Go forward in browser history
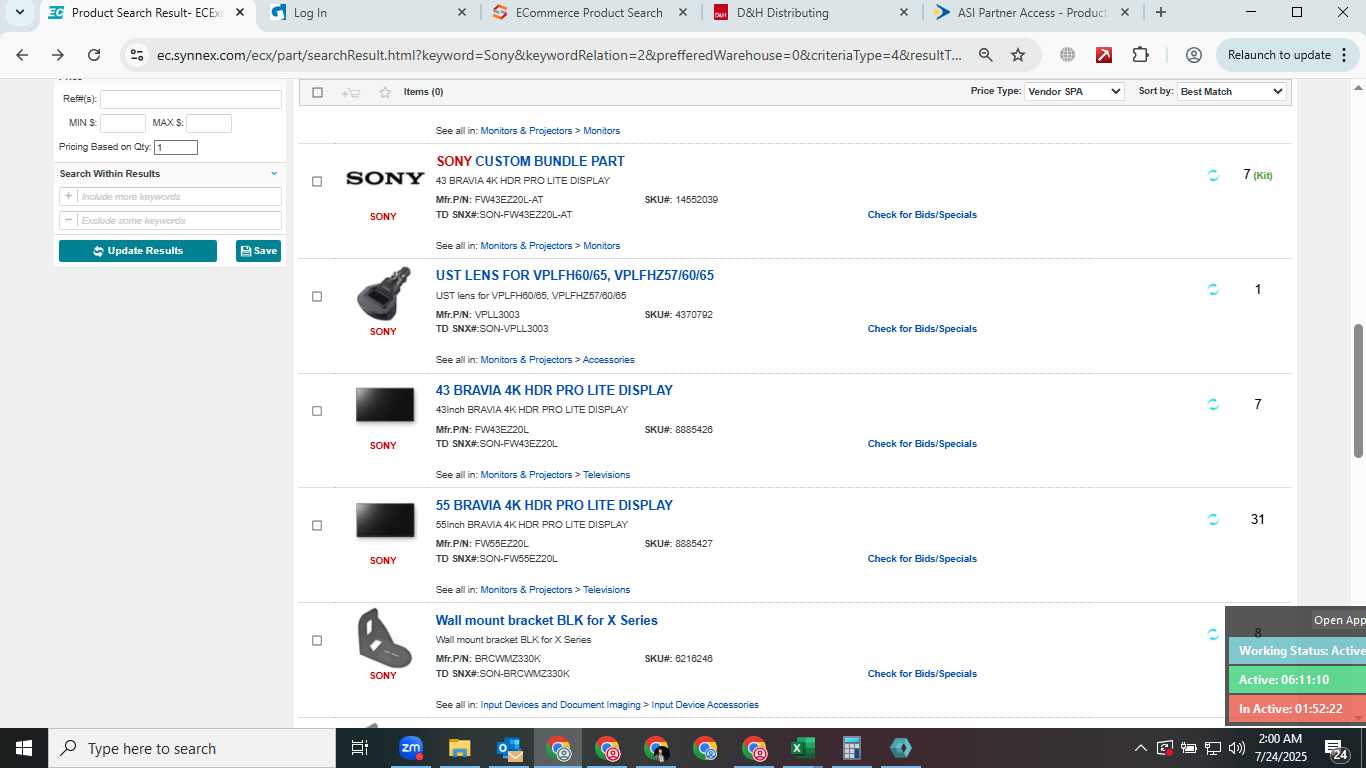Screen dimensions: 1366x768 click(58, 55)
